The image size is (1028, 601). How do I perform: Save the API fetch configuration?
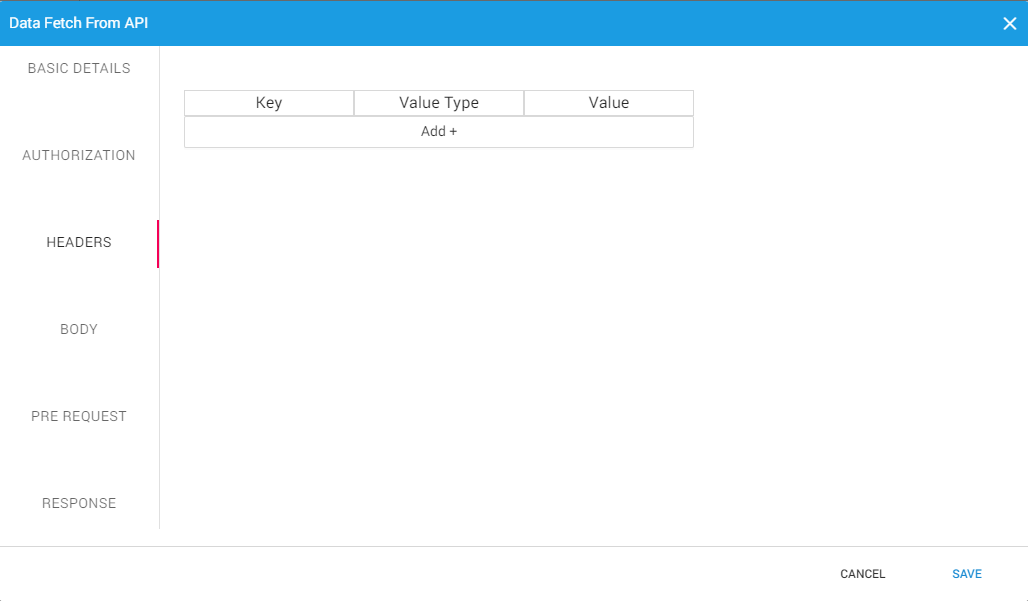(966, 574)
